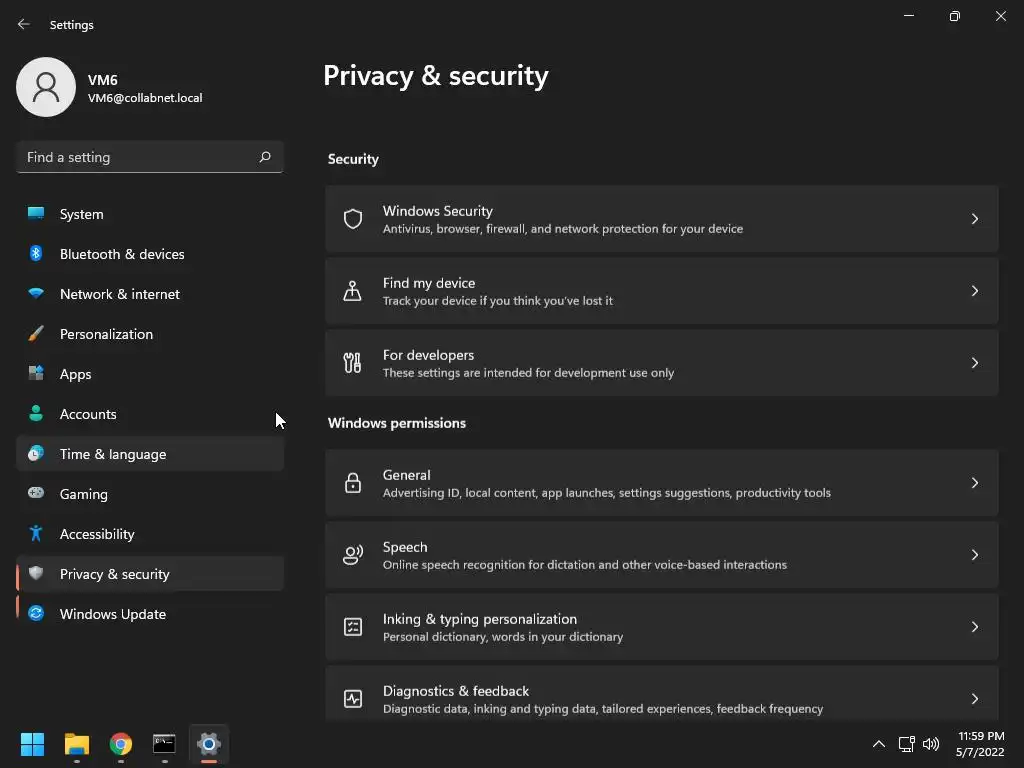
Task: Open the volume control in system tray
Action: pos(931,744)
